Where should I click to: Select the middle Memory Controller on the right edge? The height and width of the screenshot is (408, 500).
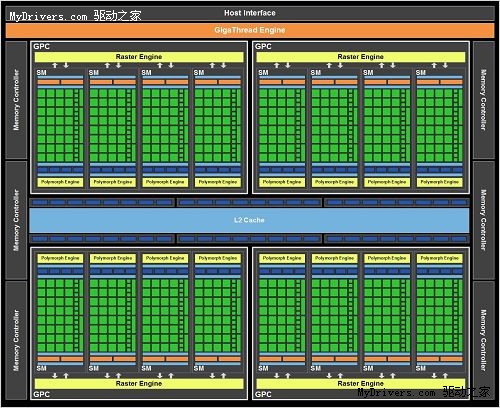(x=484, y=220)
